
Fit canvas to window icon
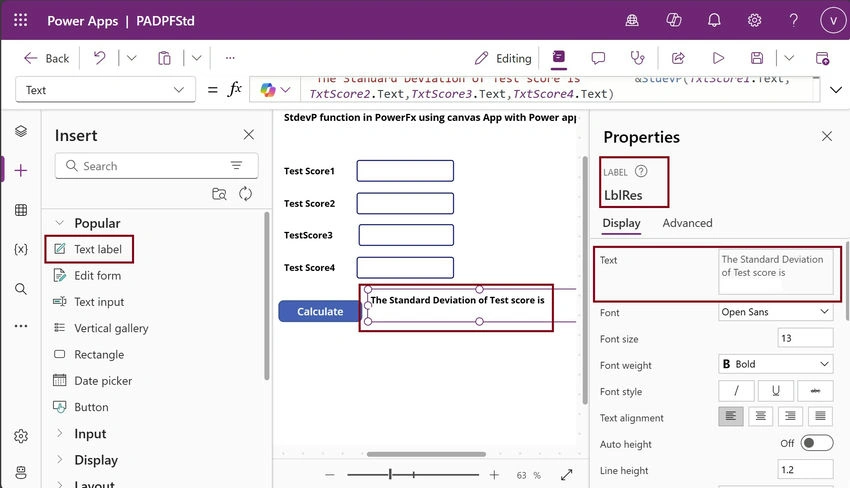click(566, 475)
